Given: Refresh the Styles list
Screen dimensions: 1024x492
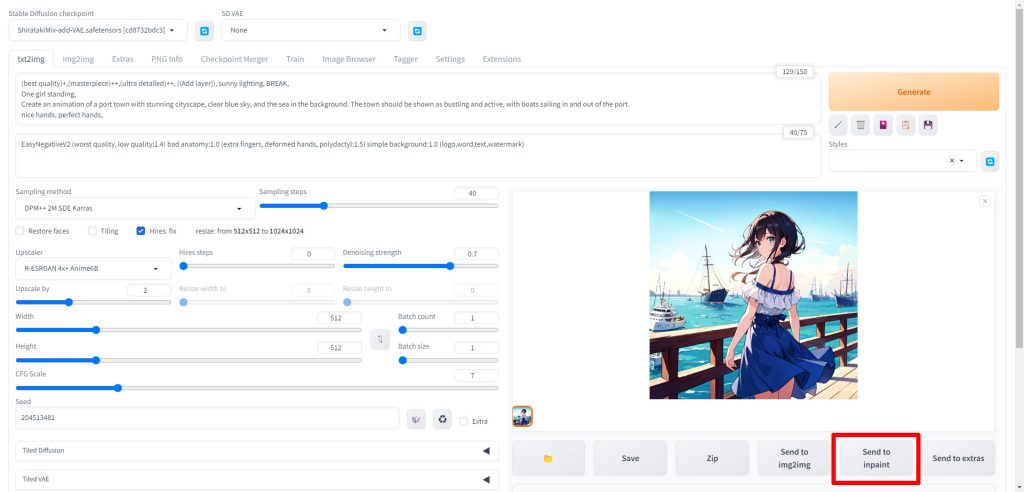Looking at the screenshot, I should (x=990, y=161).
